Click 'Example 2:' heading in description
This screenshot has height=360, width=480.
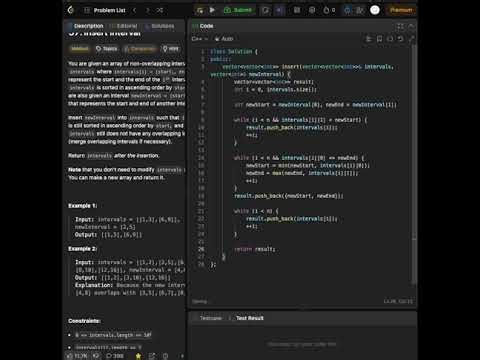click(x=83, y=249)
